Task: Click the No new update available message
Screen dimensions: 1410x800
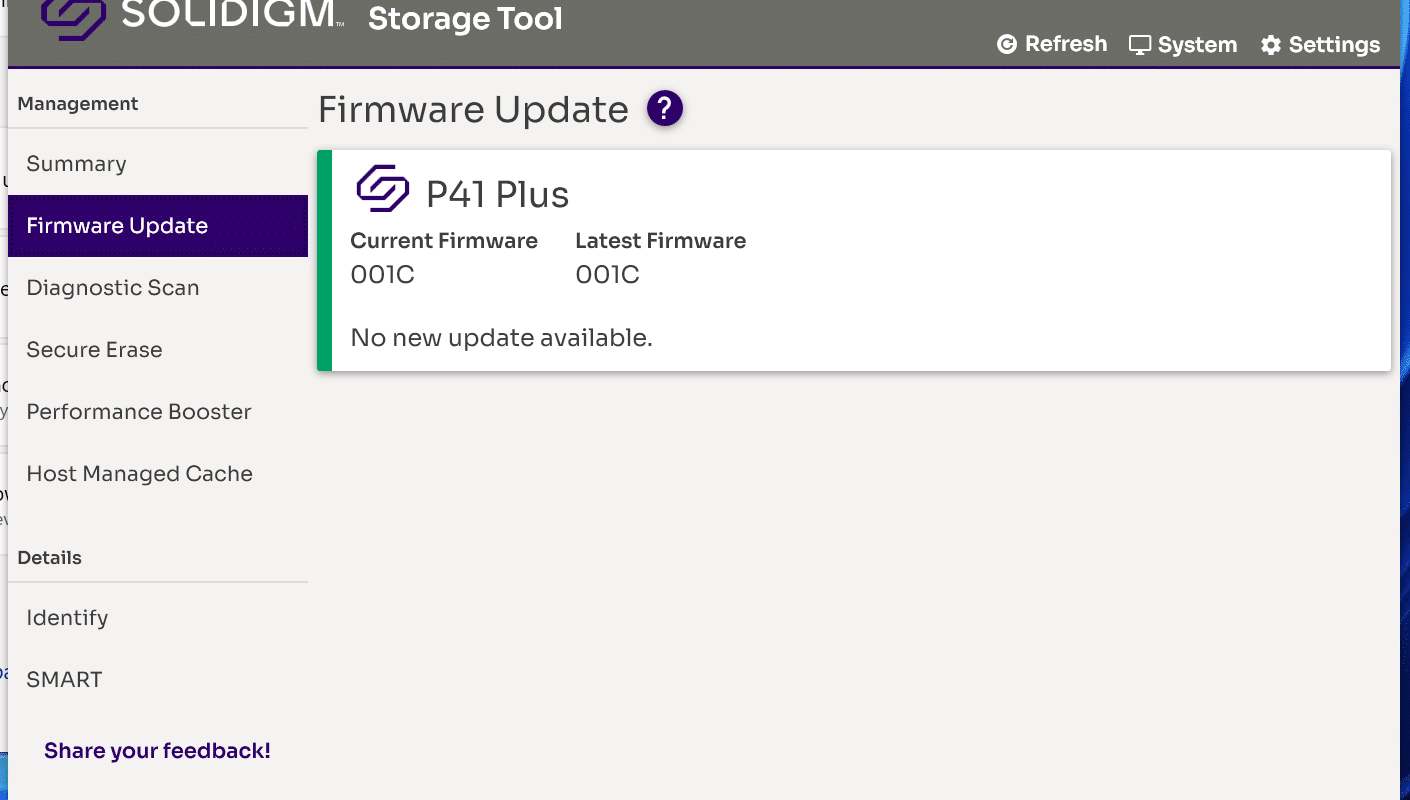Action: [501, 338]
